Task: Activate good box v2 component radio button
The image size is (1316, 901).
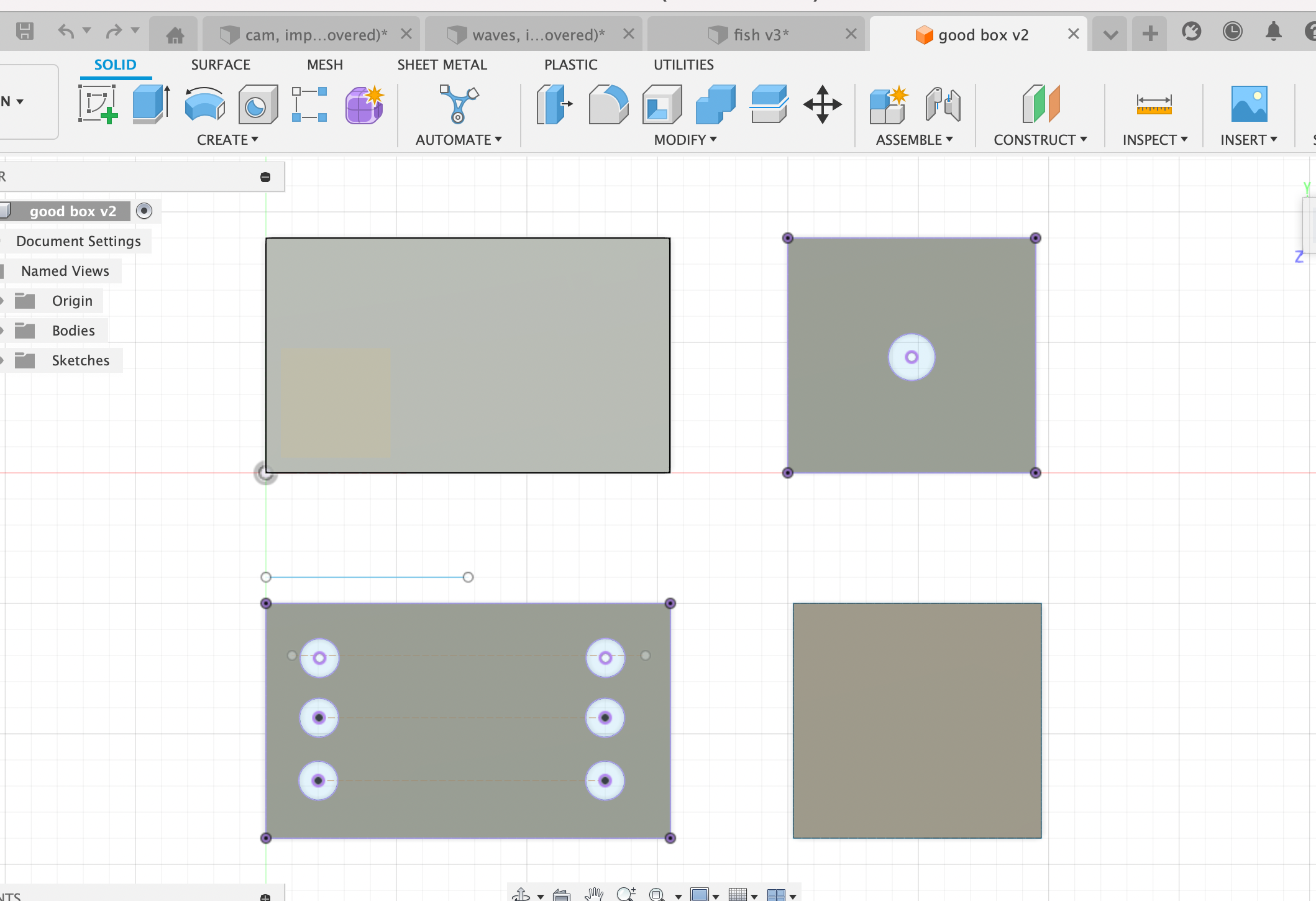Action: click(x=144, y=211)
